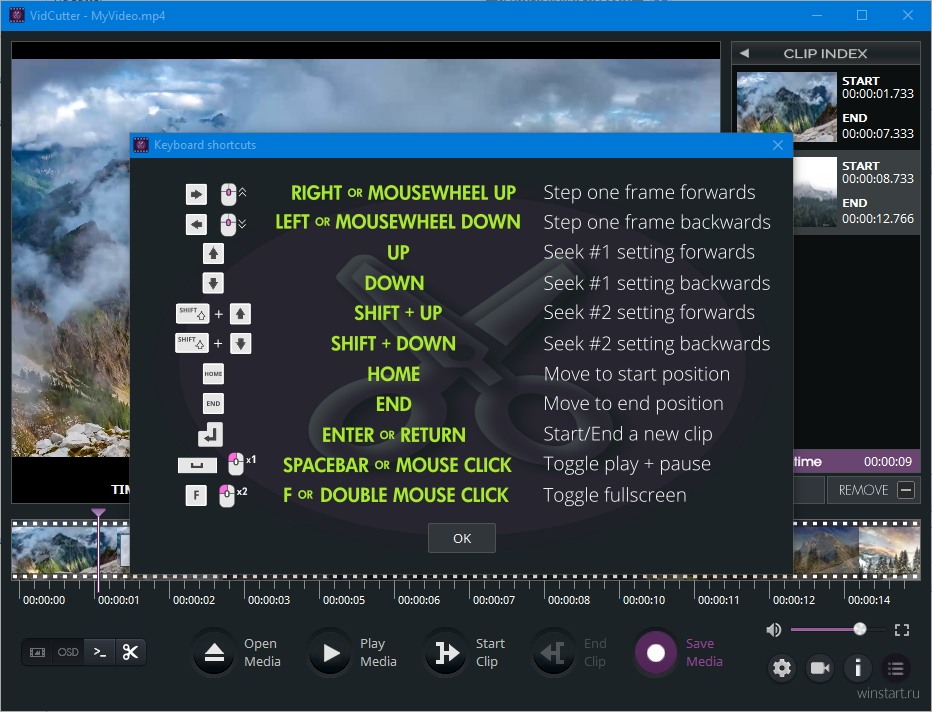
Task: Toggle fullscreen with corner brackets icon
Action: click(x=902, y=630)
